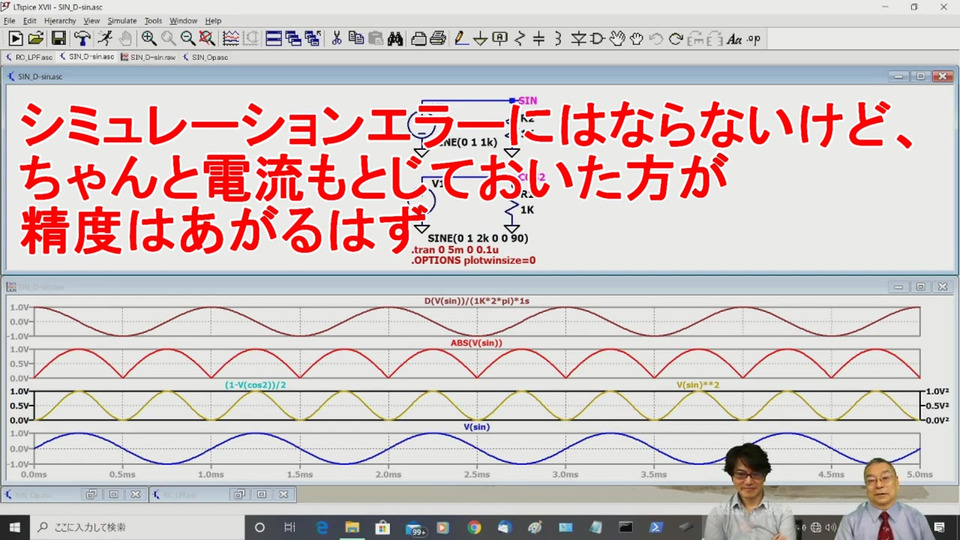The width and height of the screenshot is (960, 540).
Task: Select the Label Net tool
Action: [x=500, y=39]
